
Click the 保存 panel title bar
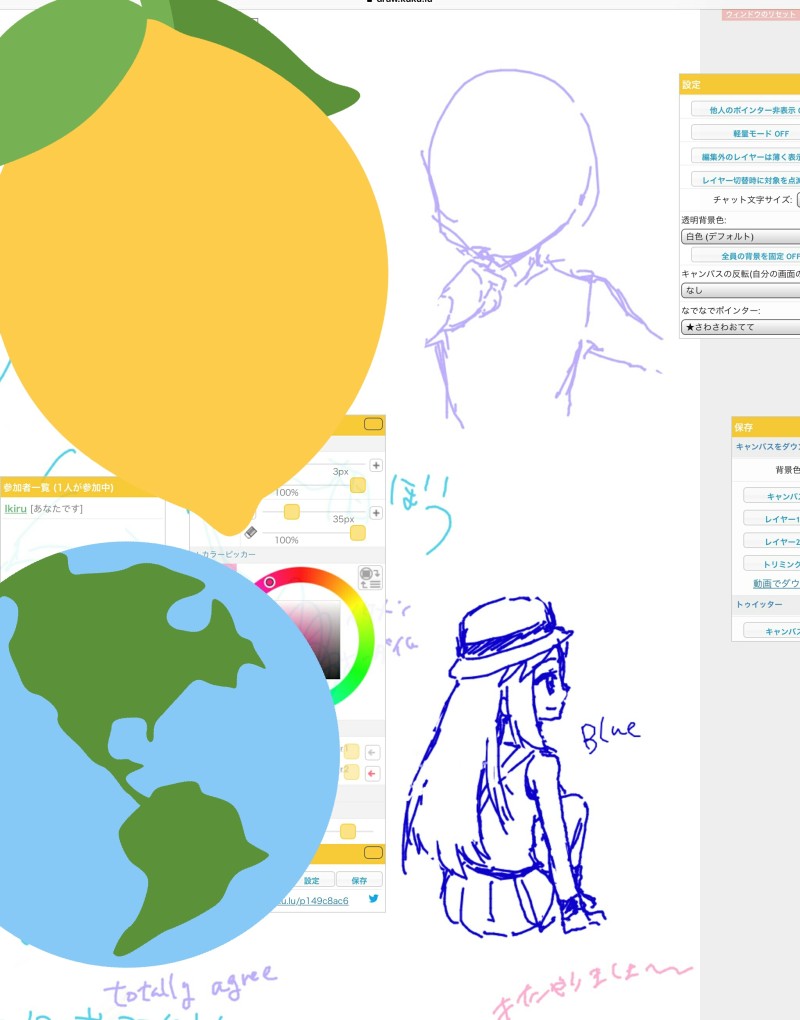[x=766, y=427]
